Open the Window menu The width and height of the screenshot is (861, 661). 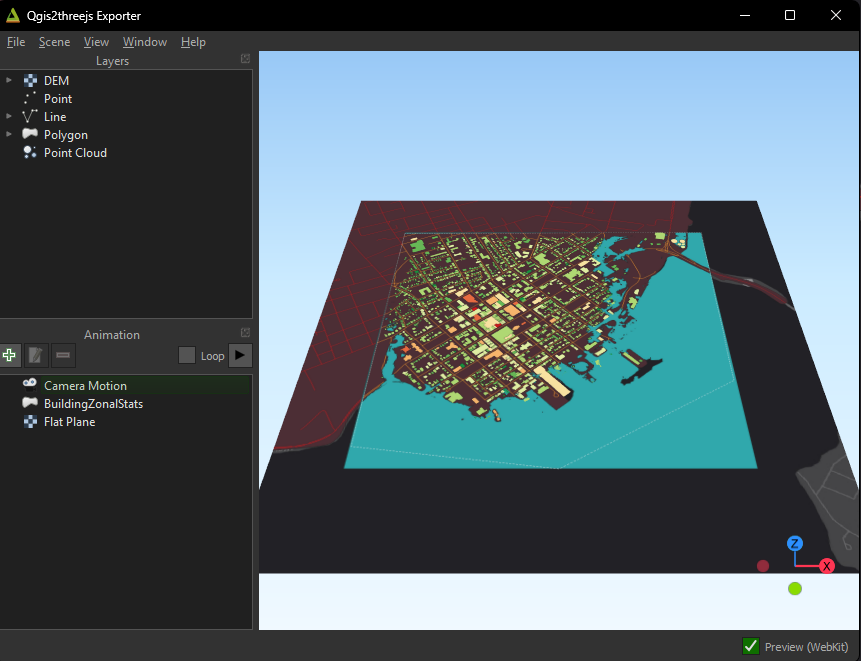pos(145,42)
